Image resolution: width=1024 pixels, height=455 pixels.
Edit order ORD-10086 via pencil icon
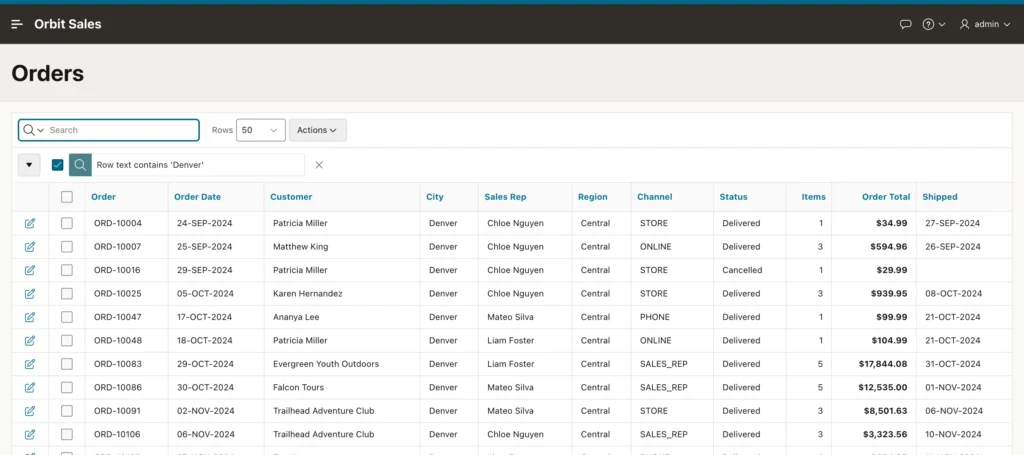[29, 388]
